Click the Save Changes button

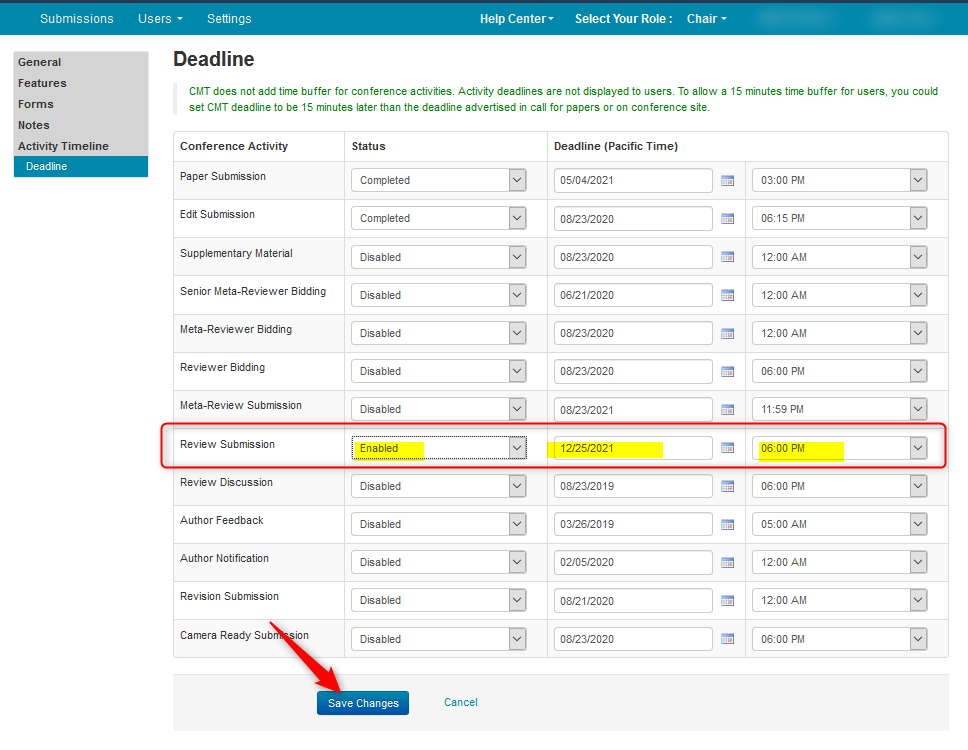[x=363, y=703]
